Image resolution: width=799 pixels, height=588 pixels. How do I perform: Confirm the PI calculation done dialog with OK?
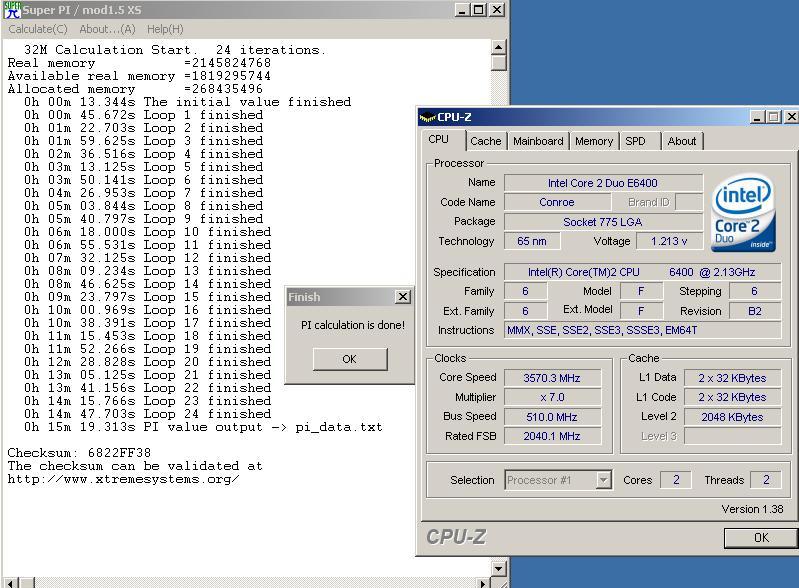coord(350,359)
